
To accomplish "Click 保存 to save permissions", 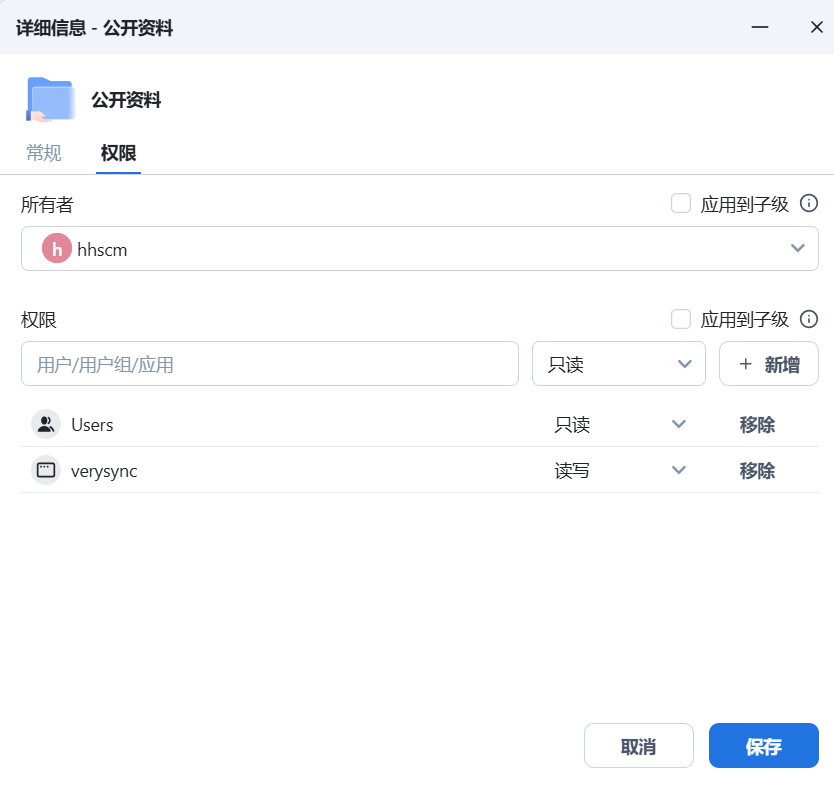I will click(763, 745).
